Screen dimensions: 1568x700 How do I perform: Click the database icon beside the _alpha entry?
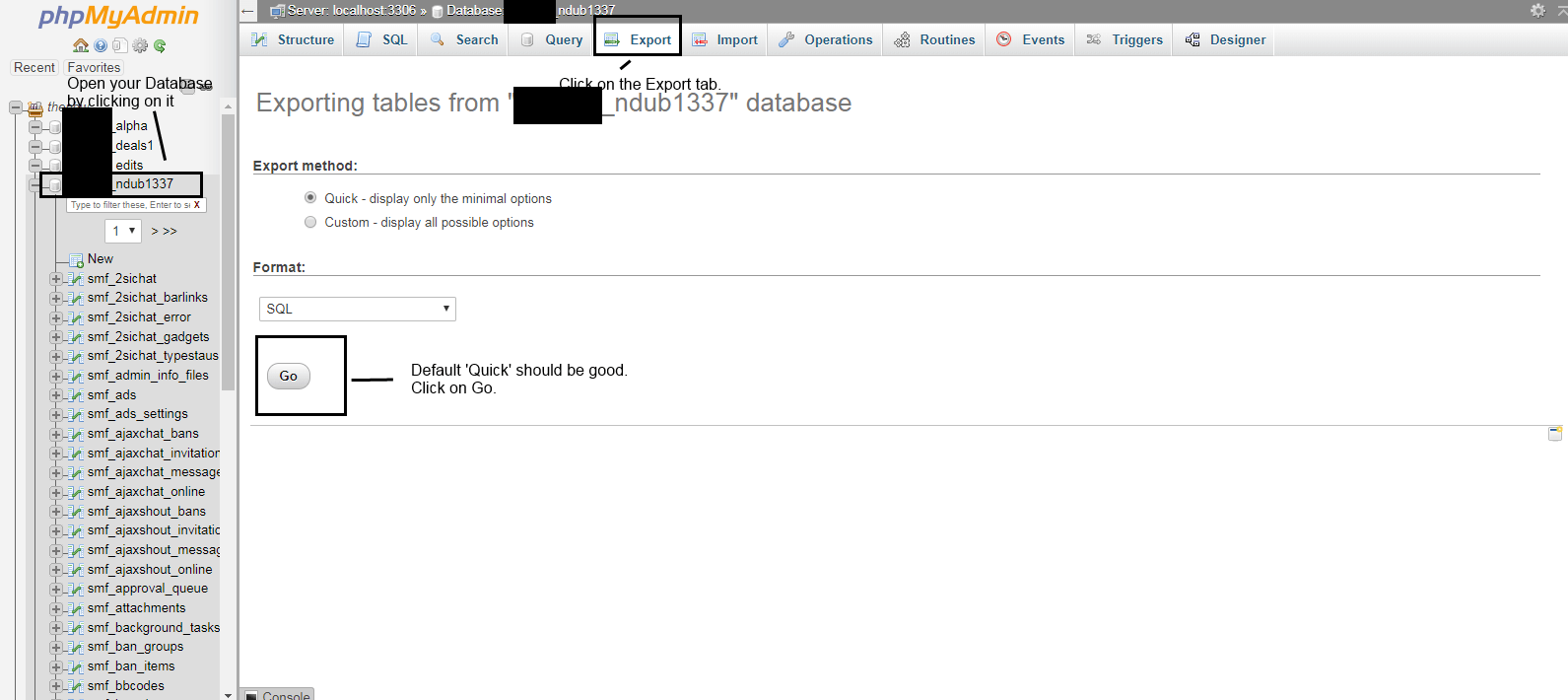pos(55,127)
